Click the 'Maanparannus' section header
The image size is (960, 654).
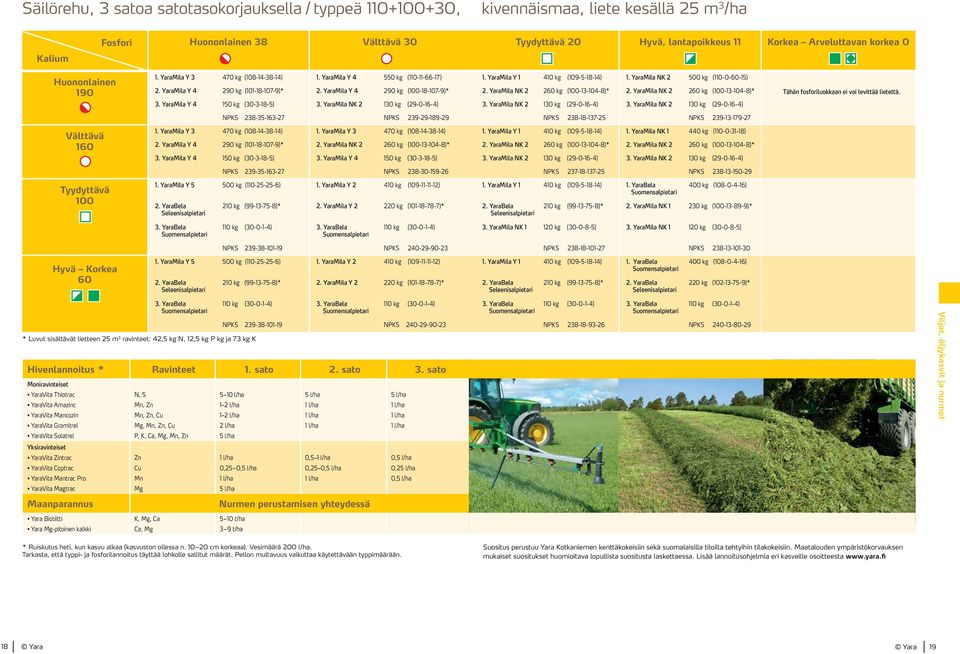point(60,504)
